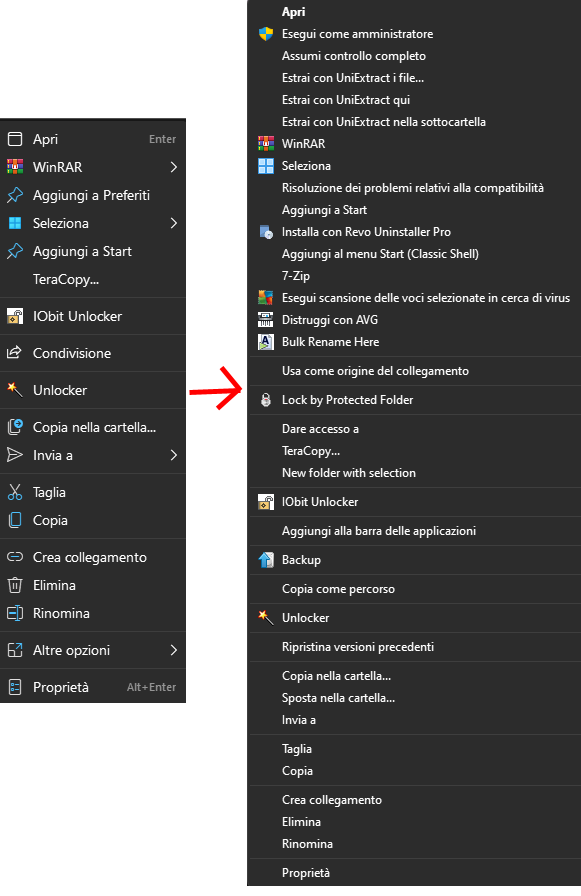Click pin icon beside Aggiungi a Preferiti
The height and width of the screenshot is (896, 581).
(15, 195)
